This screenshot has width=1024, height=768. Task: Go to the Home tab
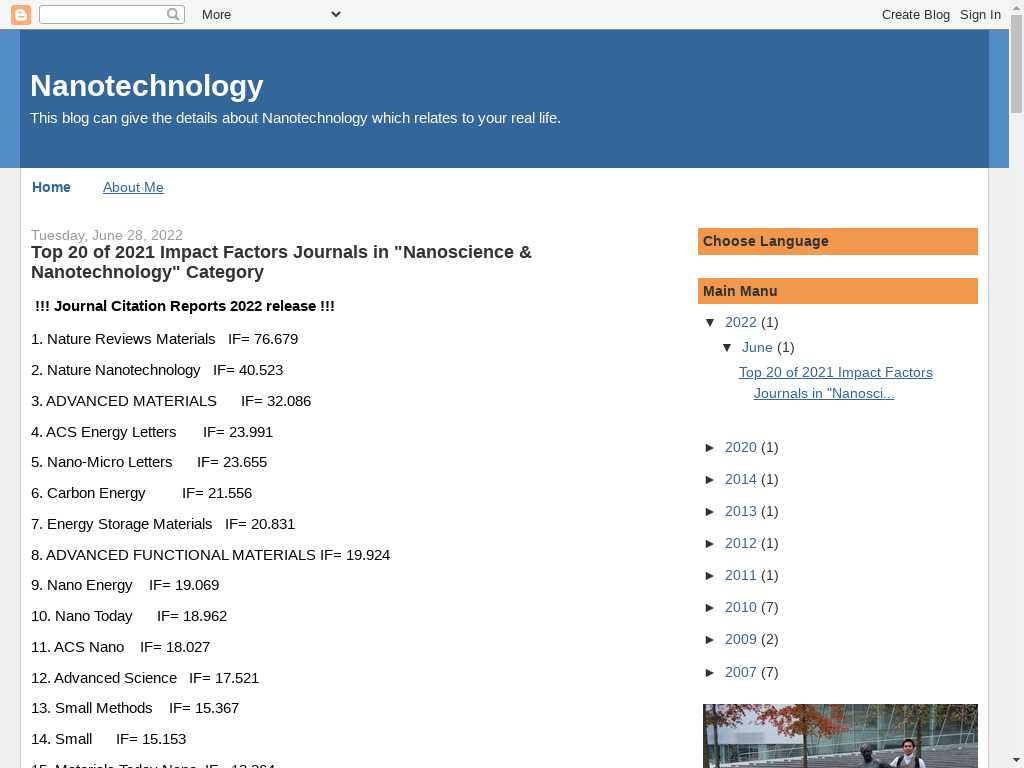pos(51,187)
